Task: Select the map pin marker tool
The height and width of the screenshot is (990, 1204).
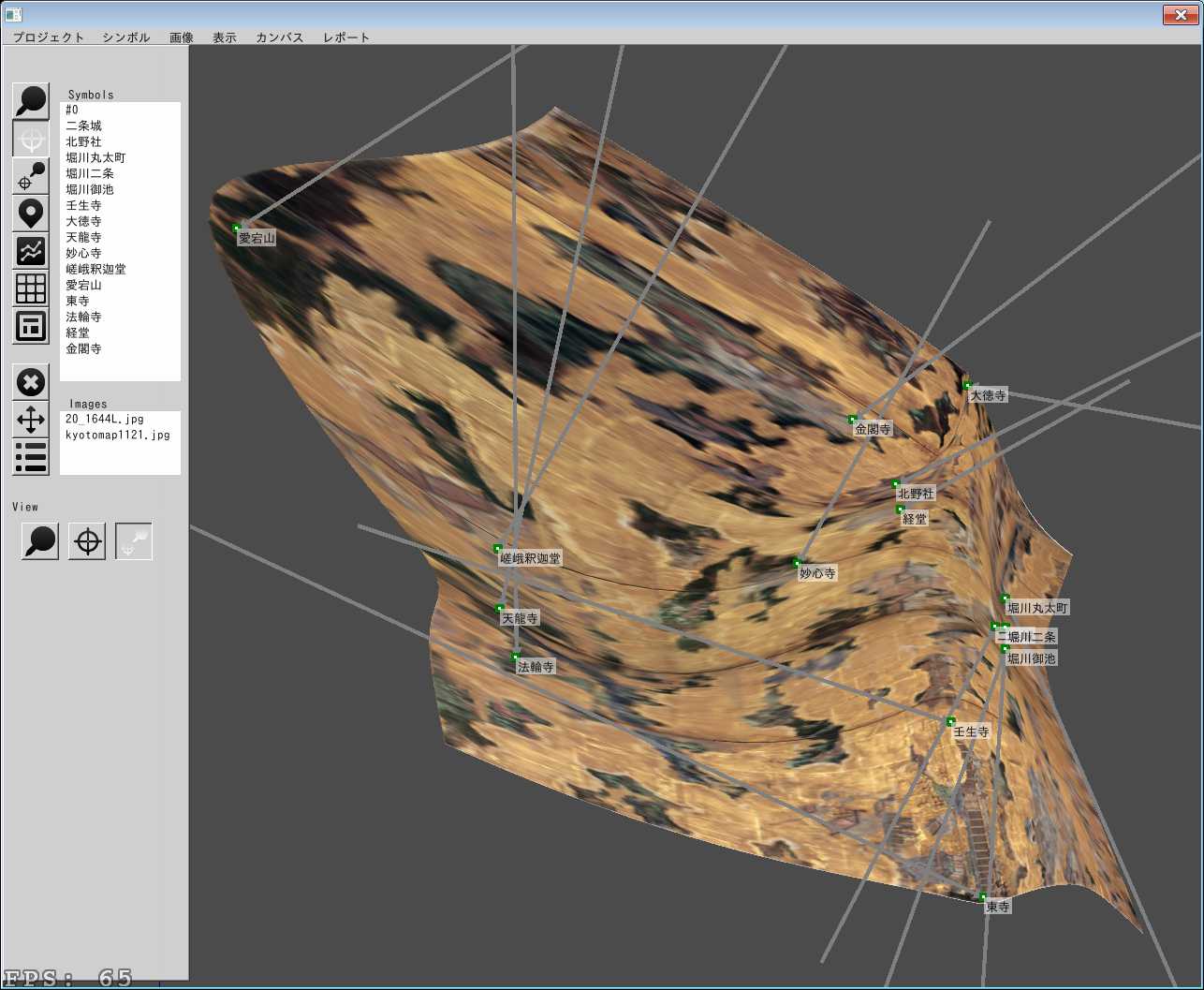Action: pos(31,214)
